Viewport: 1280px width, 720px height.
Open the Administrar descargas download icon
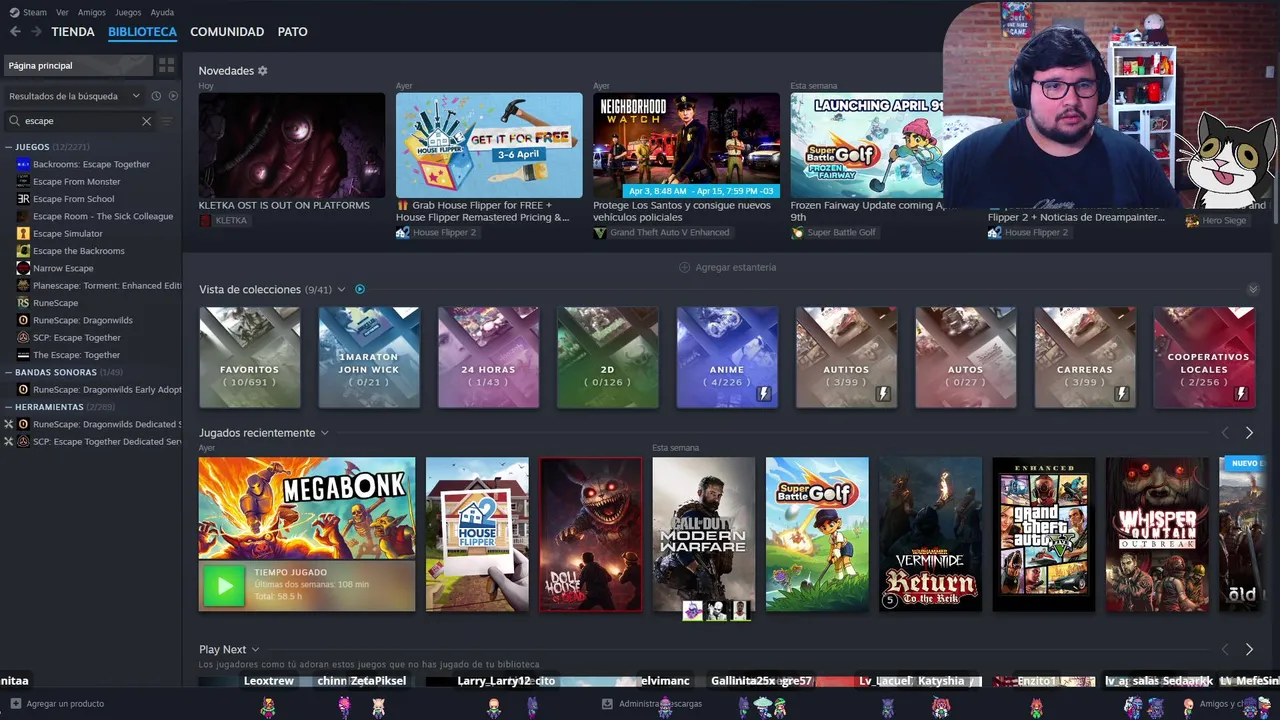coord(607,704)
